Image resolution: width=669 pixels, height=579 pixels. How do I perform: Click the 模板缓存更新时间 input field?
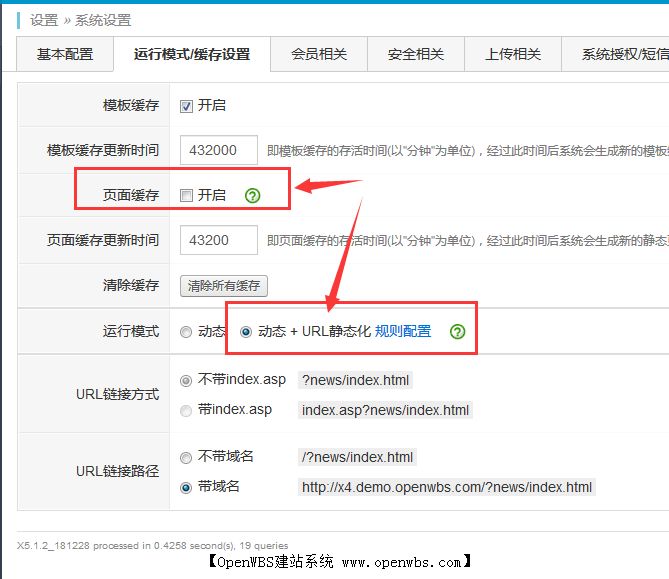pyautogui.click(x=219, y=150)
